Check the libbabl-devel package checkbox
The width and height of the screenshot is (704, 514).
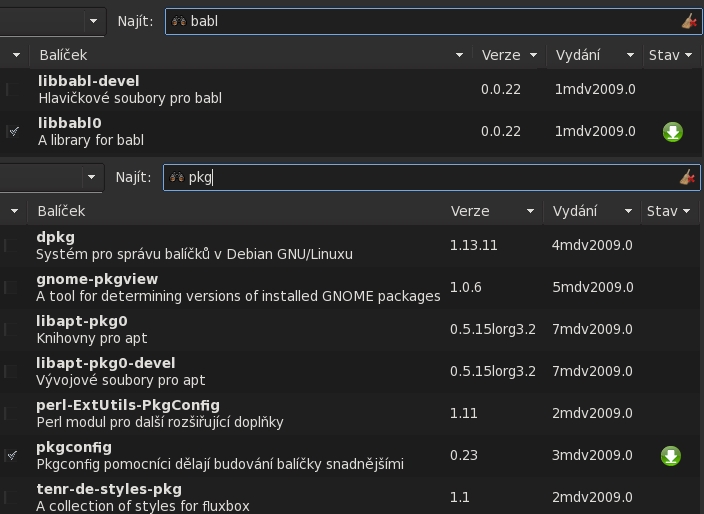tap(12, 89)
